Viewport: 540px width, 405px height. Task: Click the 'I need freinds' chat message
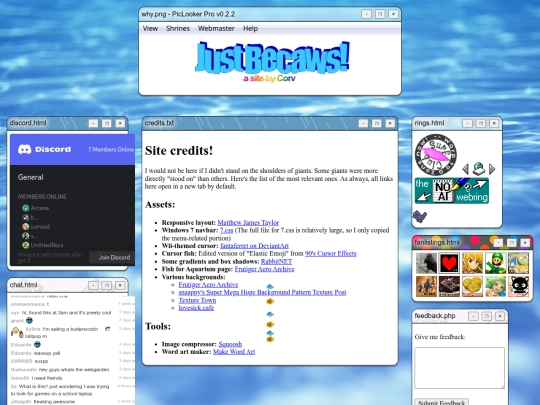47,378
